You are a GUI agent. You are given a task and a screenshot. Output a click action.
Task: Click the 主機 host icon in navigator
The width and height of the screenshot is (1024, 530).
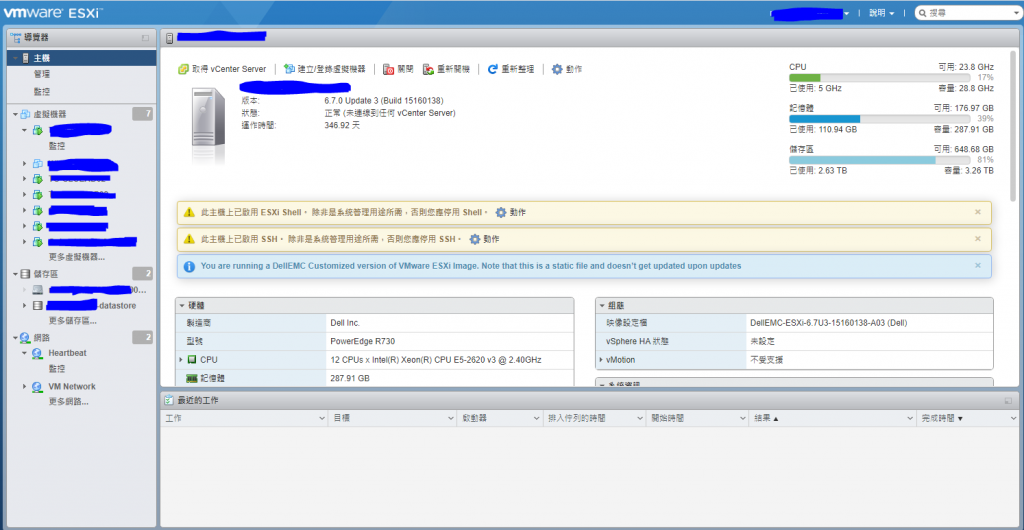[26, 58]
